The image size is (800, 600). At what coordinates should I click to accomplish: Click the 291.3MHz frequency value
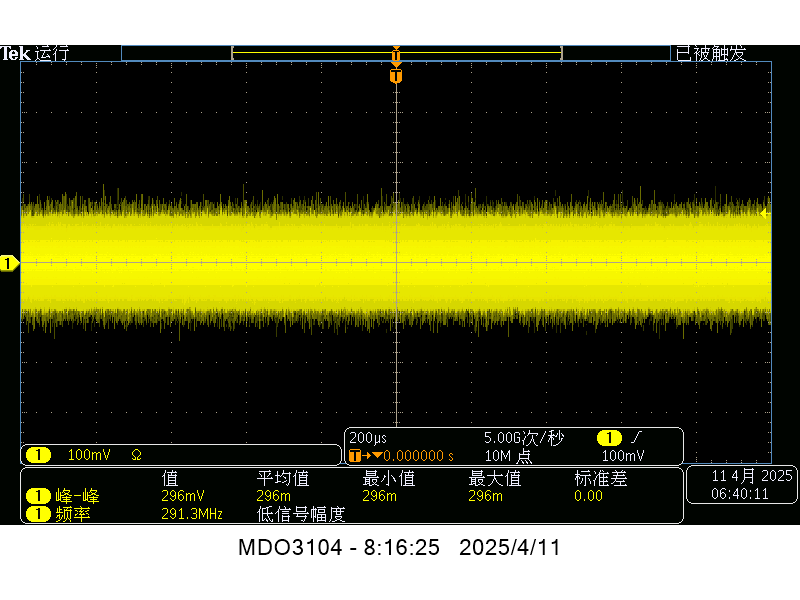point(192,514)
